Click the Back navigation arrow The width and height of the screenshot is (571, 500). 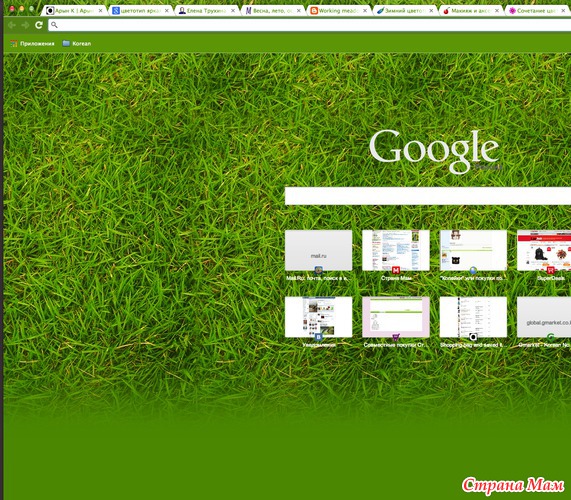click(12, 25)
